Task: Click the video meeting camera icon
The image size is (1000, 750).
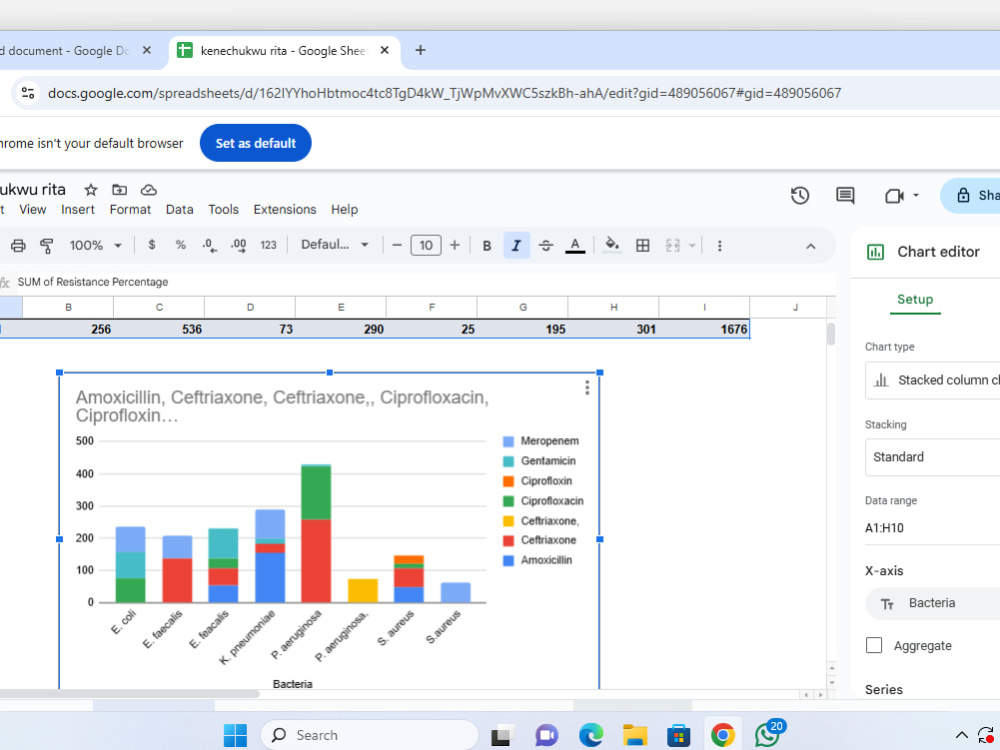Action: 895,196
